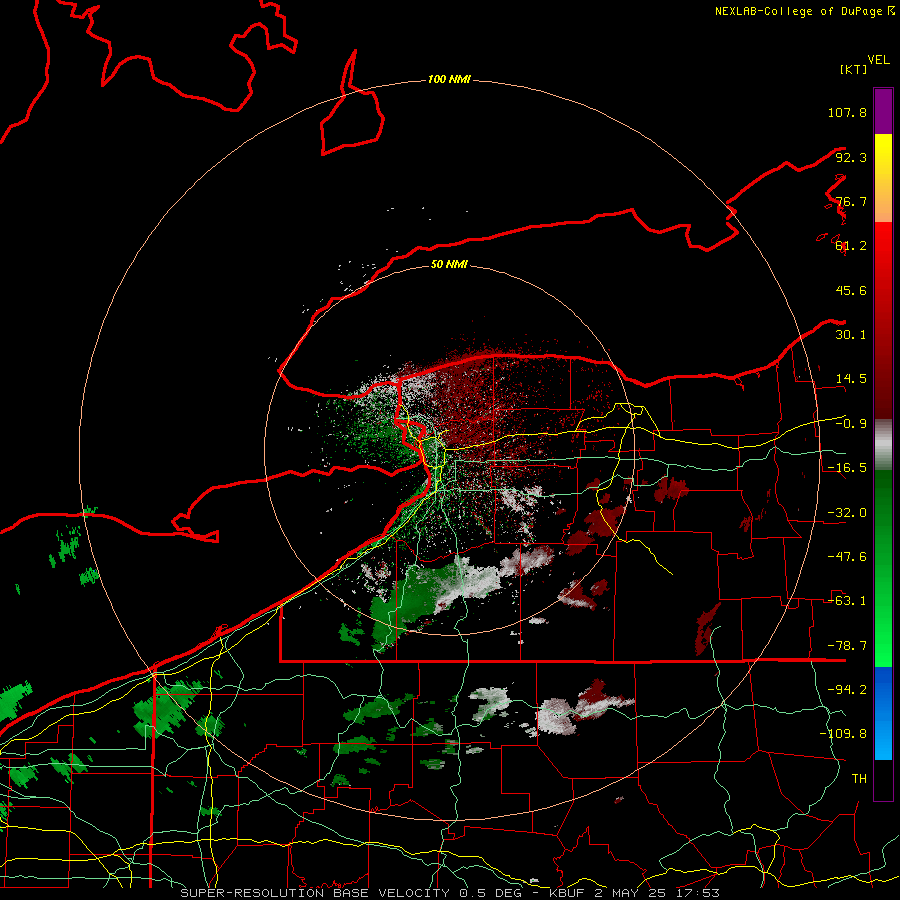Pick the yellow-orange segment of velocity scale
The width and height of the screenshot is (900, 900).
point(883,178)
